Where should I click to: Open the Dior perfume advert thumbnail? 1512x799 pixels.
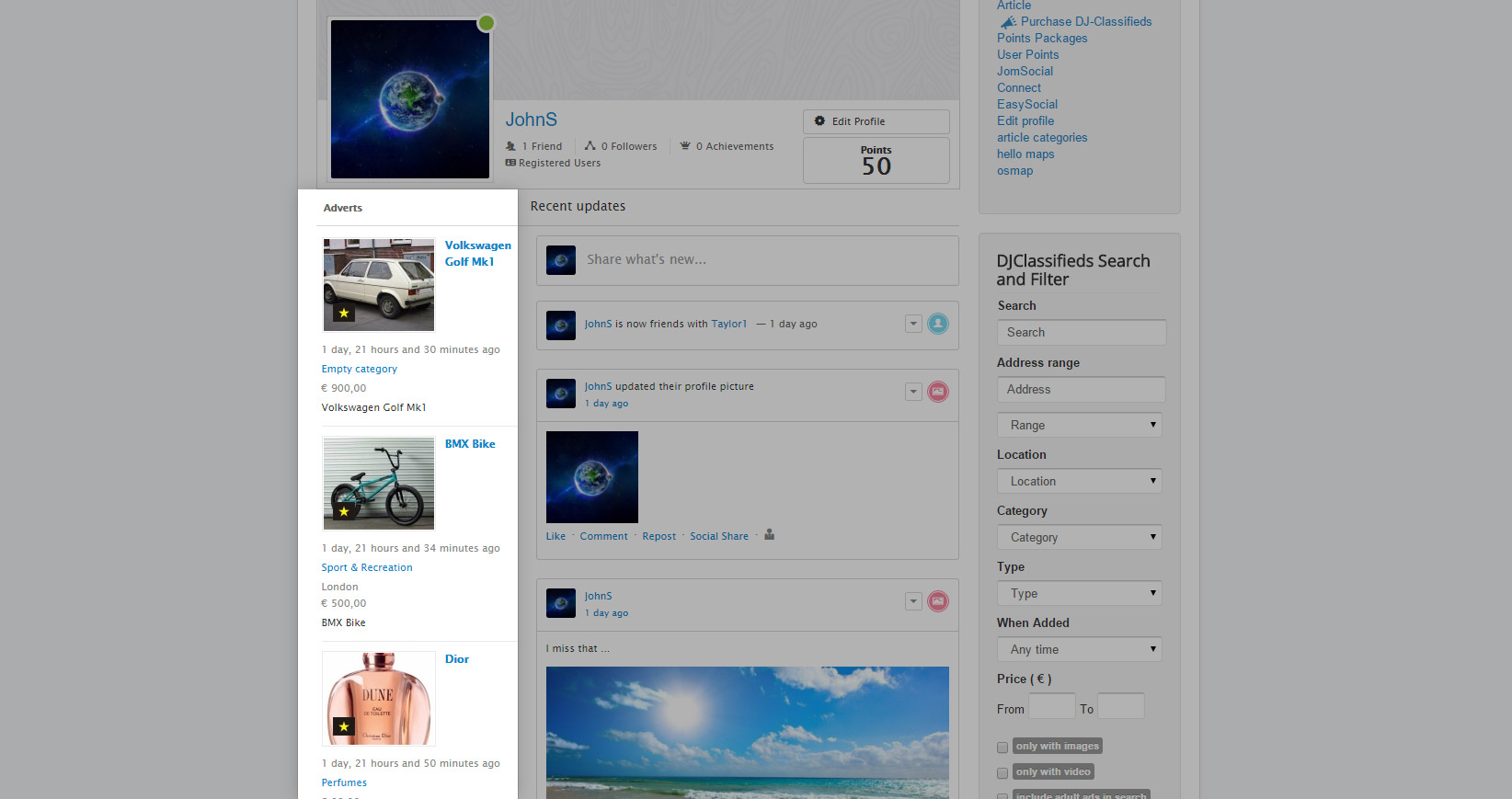pos(379,699)
